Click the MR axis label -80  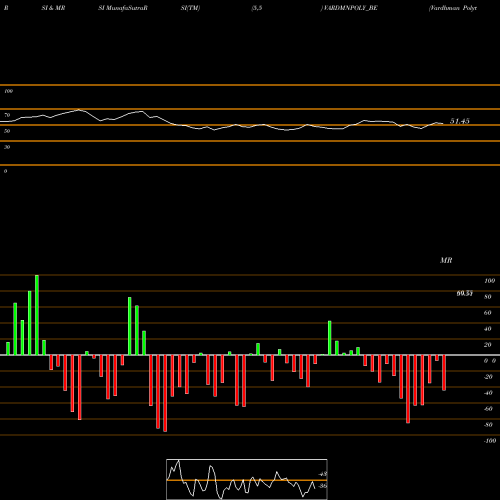point(488,425)
